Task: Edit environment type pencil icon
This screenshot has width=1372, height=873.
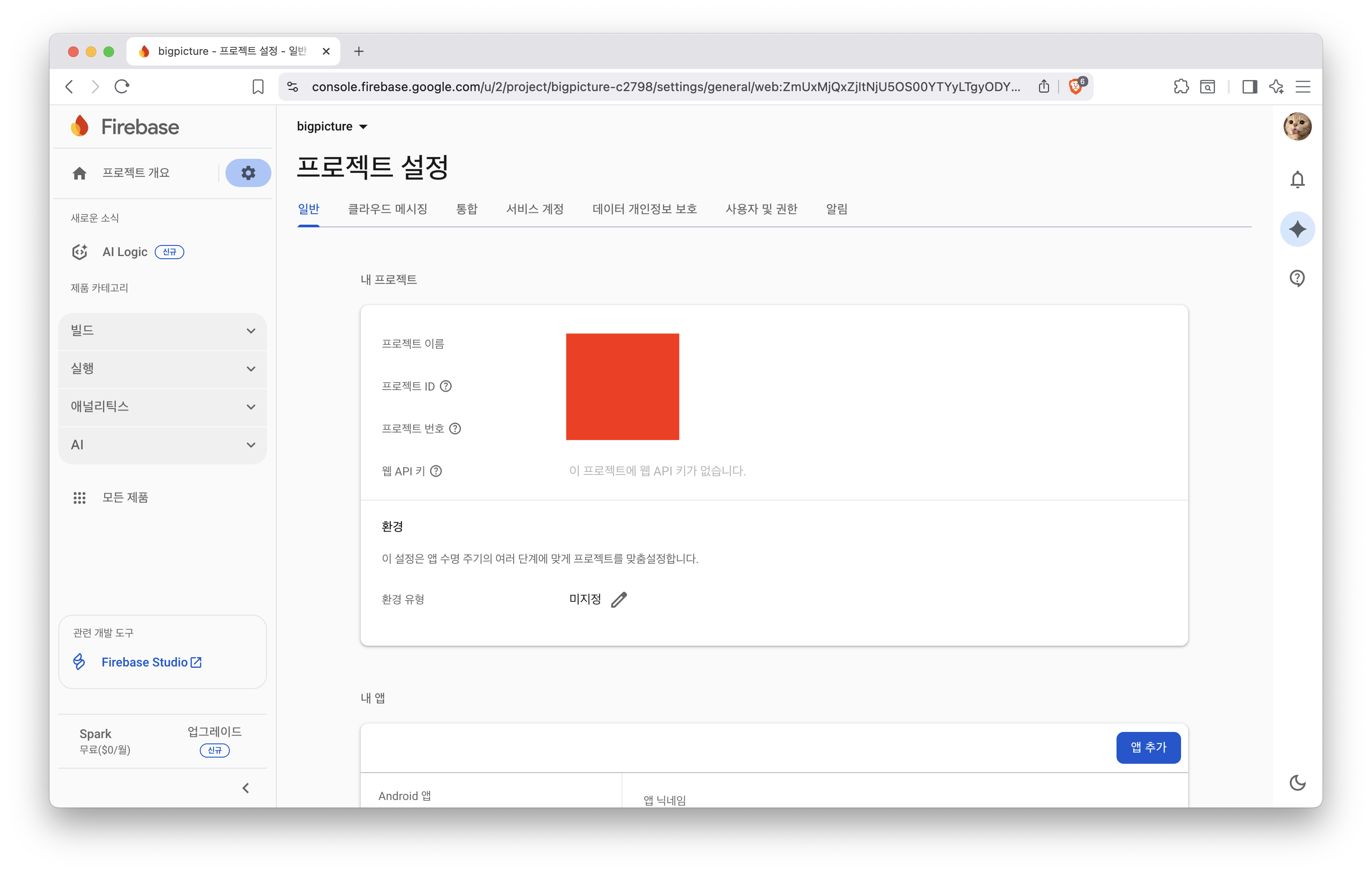Action: (619, 599)
